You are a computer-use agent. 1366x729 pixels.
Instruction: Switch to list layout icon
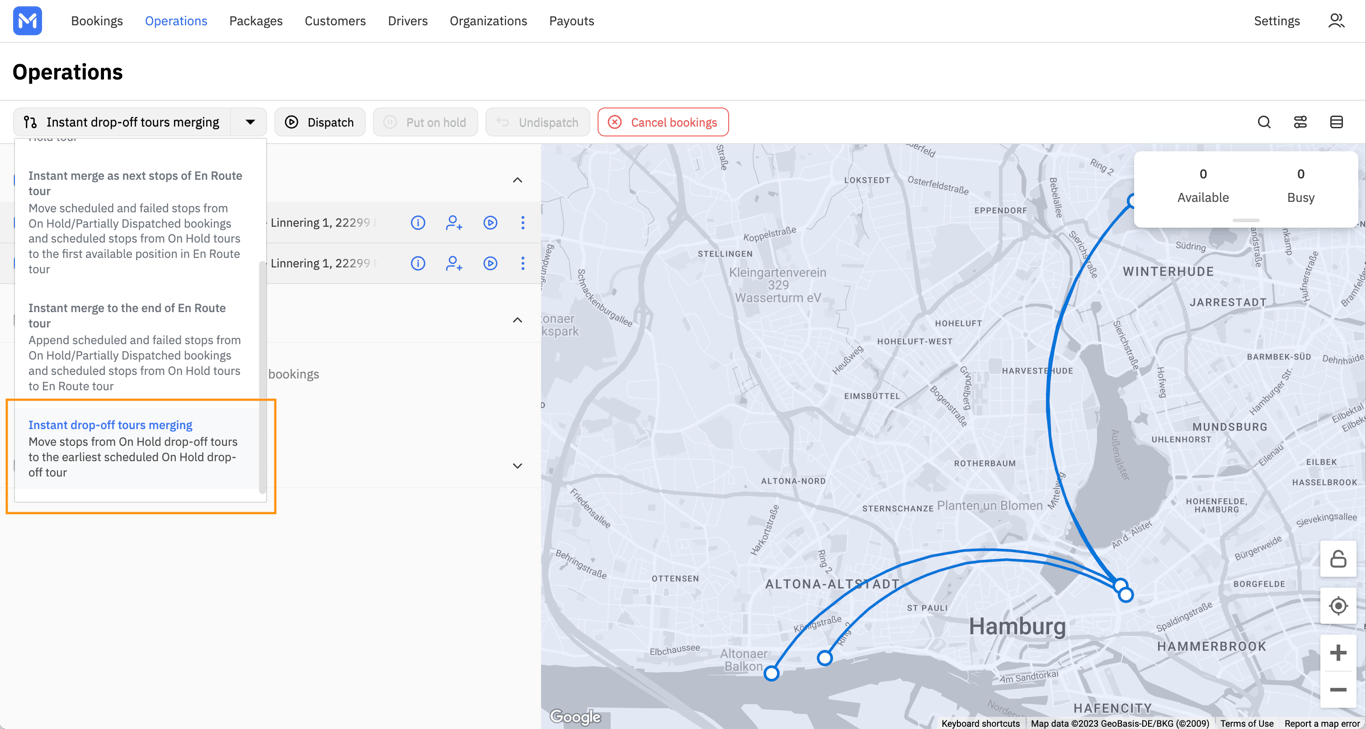(1336, 122)
